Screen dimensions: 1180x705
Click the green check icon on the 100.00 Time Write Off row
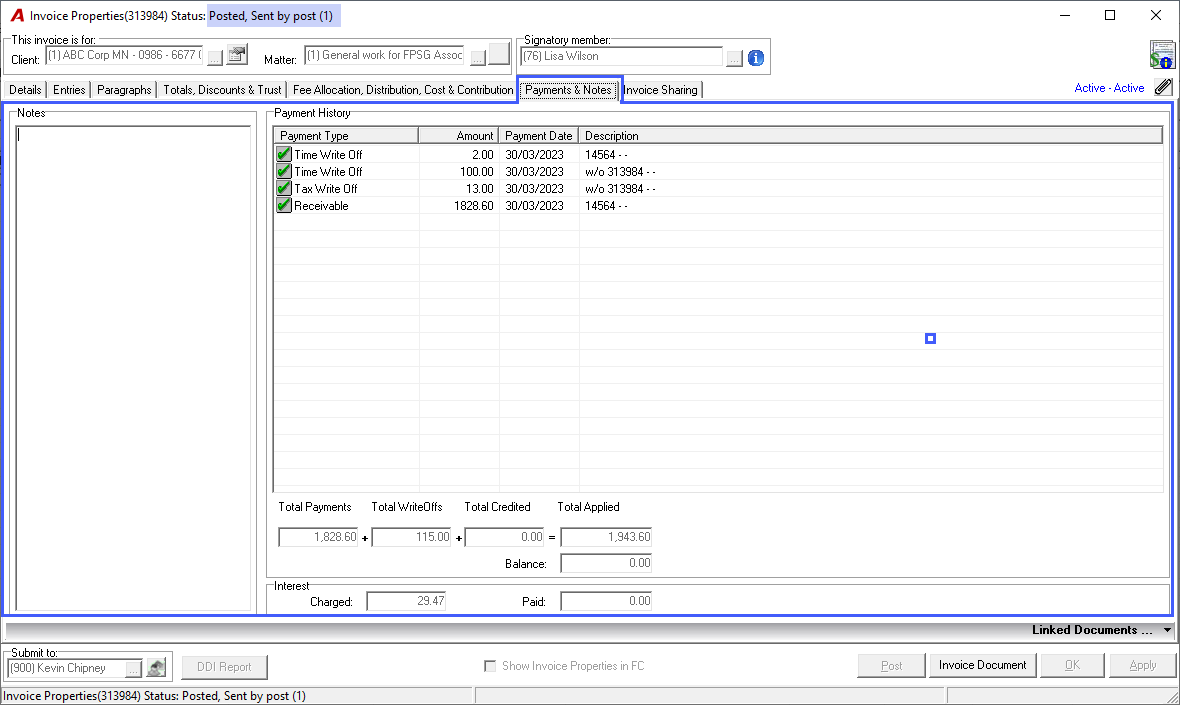pyautogui.click(x=284, y=172)
